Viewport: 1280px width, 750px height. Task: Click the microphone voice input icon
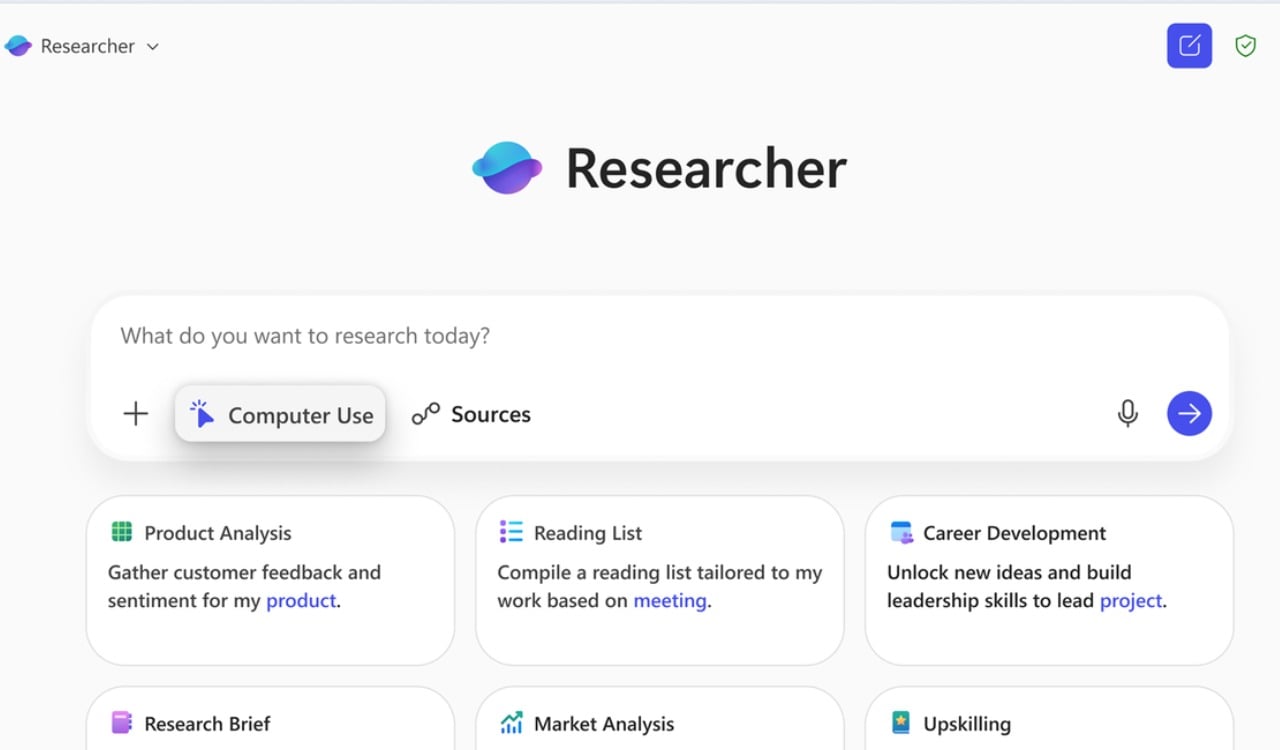click(1127, 413)
